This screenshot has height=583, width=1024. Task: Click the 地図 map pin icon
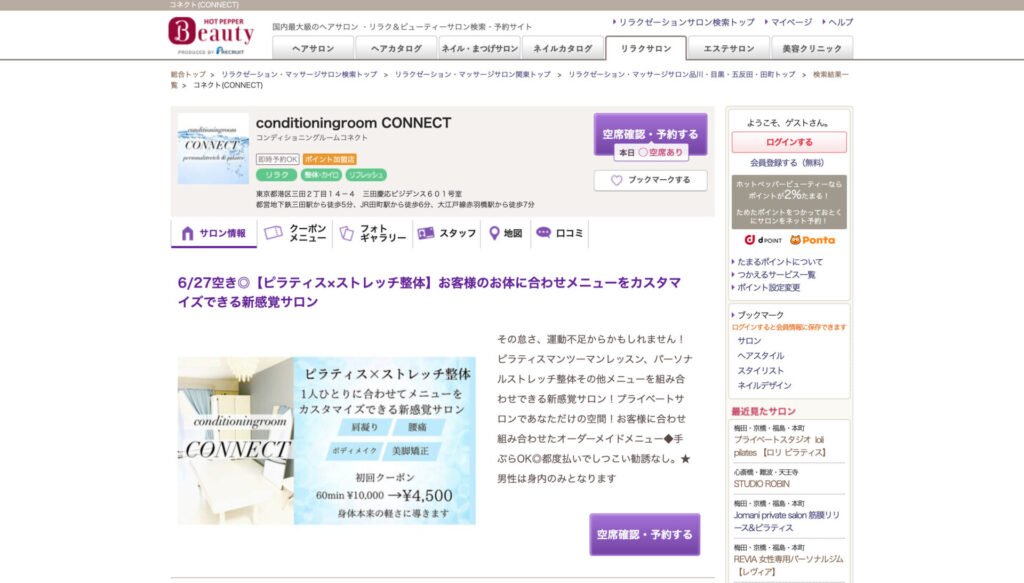pyautogui.click(x=494, y=233)
